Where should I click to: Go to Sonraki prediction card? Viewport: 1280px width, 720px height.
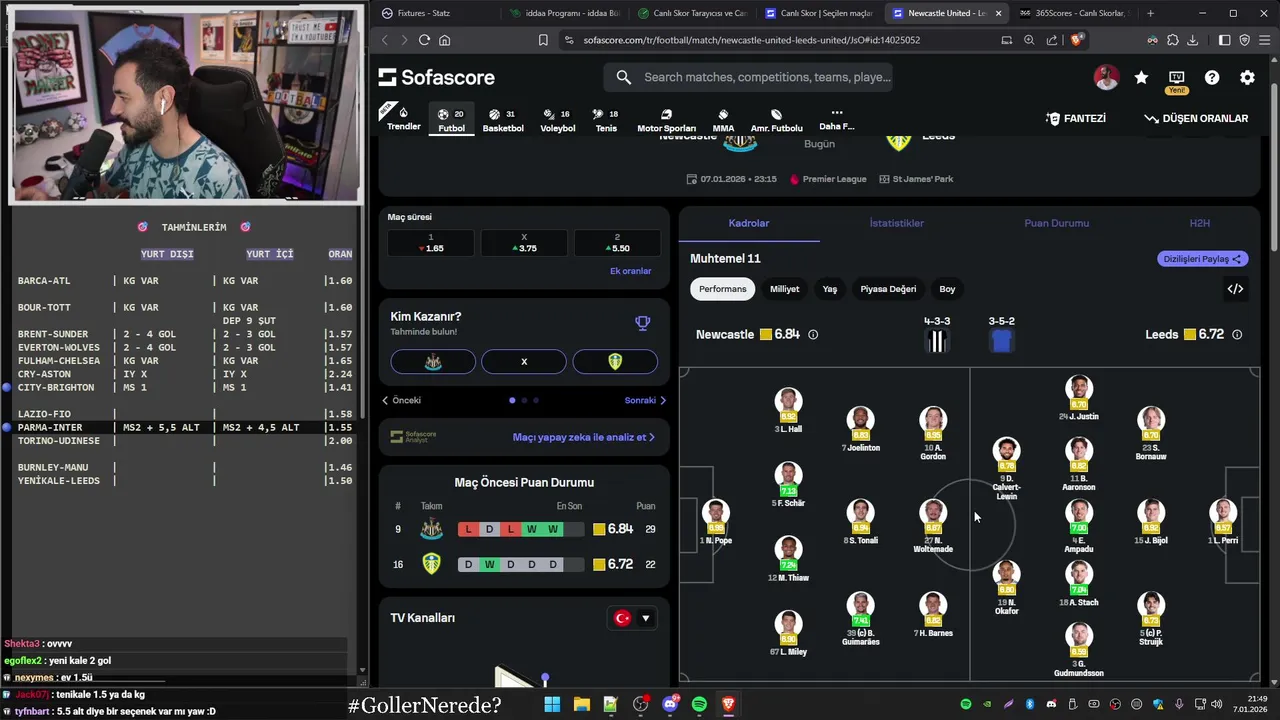pyautogui.click(x=645, y=400)
